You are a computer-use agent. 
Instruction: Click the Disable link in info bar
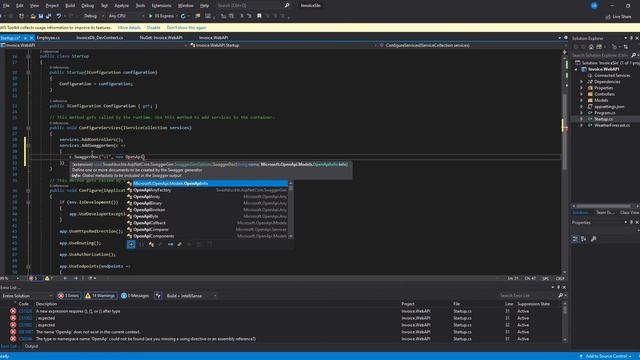(x=153, y=28)
